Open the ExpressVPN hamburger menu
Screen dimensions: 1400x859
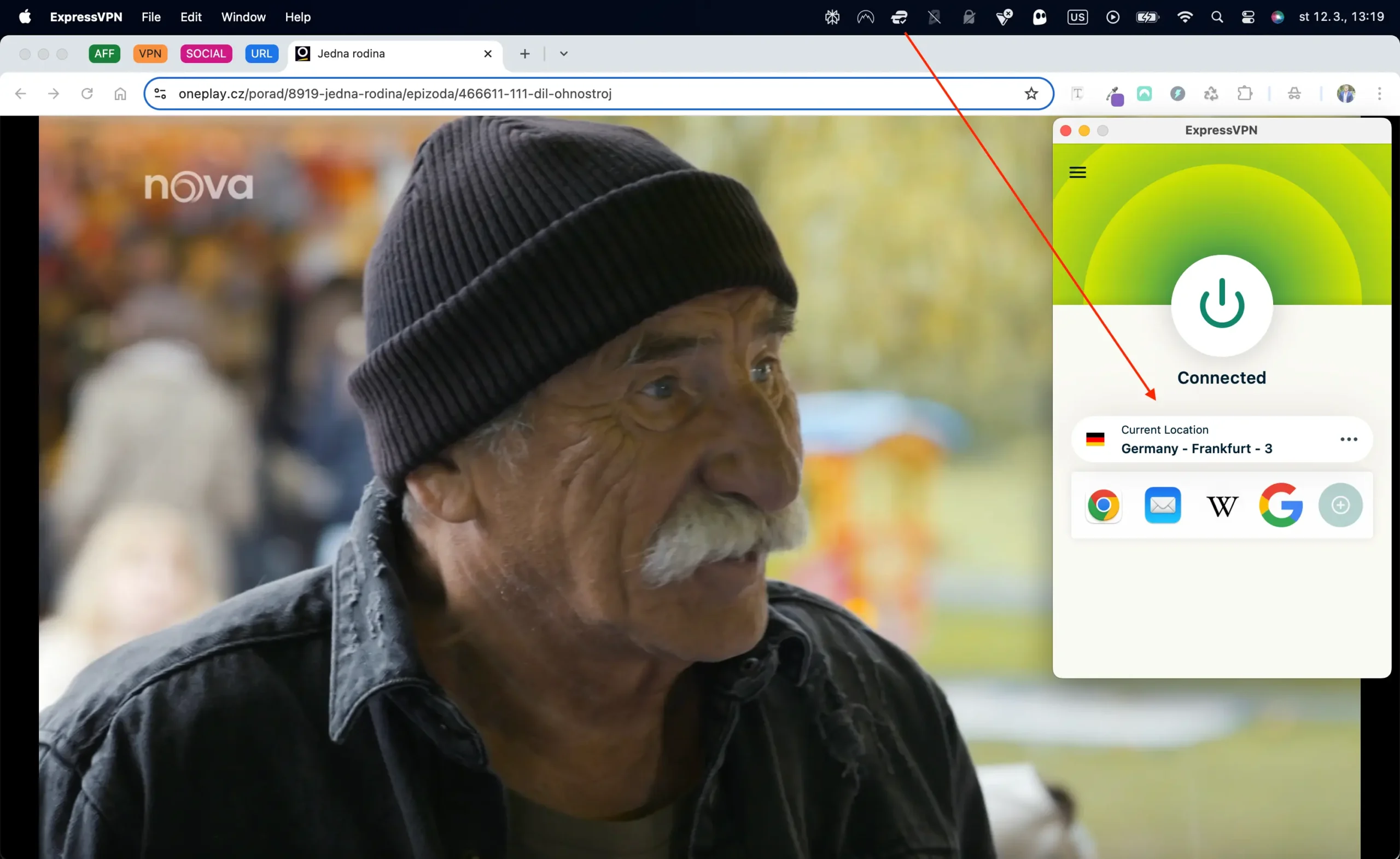[x=1077, y=172]
